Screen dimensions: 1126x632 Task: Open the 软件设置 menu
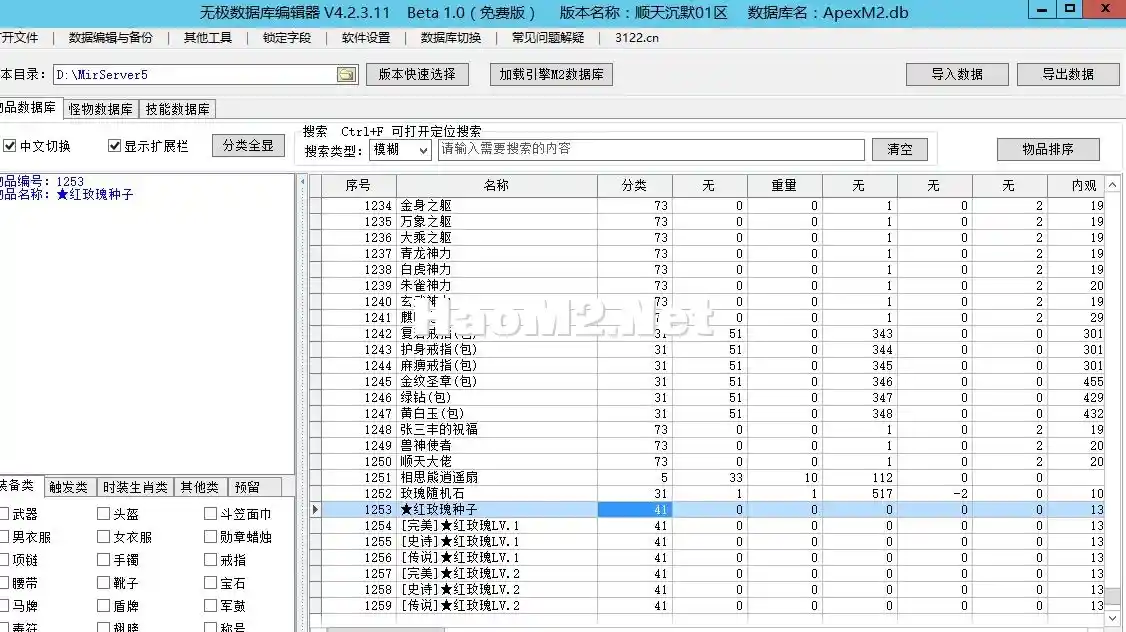point(366,37)
